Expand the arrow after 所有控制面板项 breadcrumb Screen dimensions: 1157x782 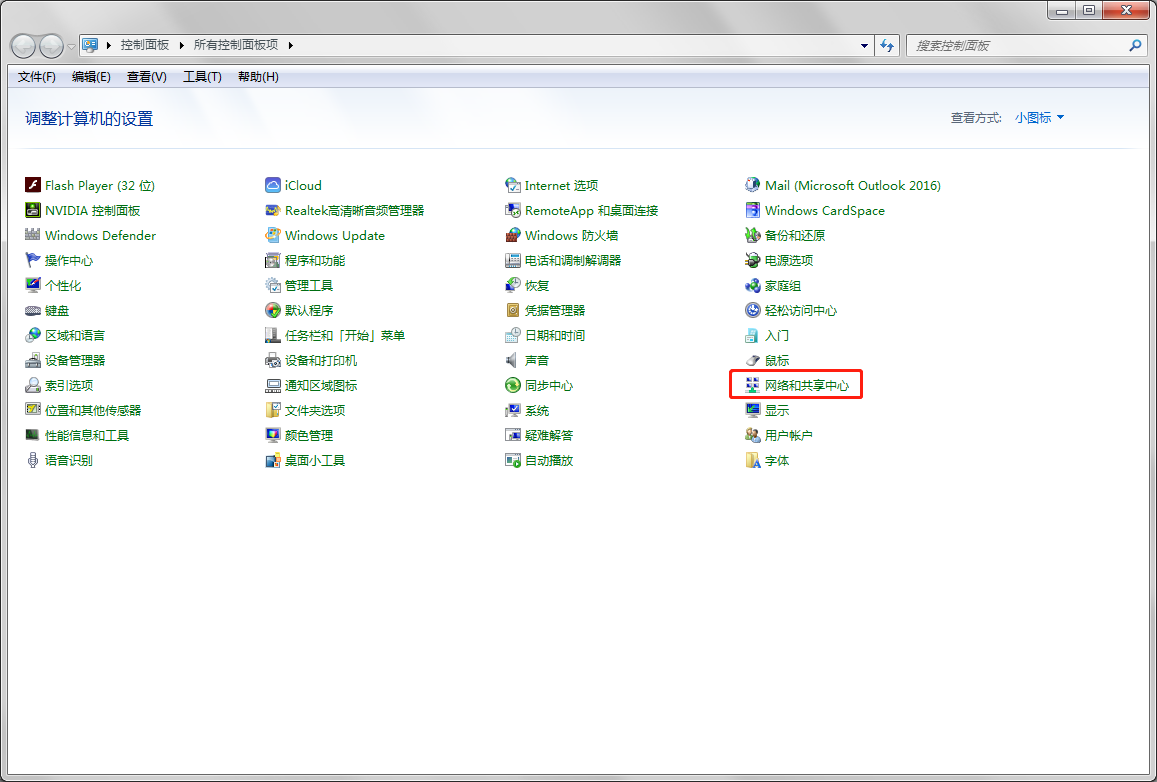291,45
